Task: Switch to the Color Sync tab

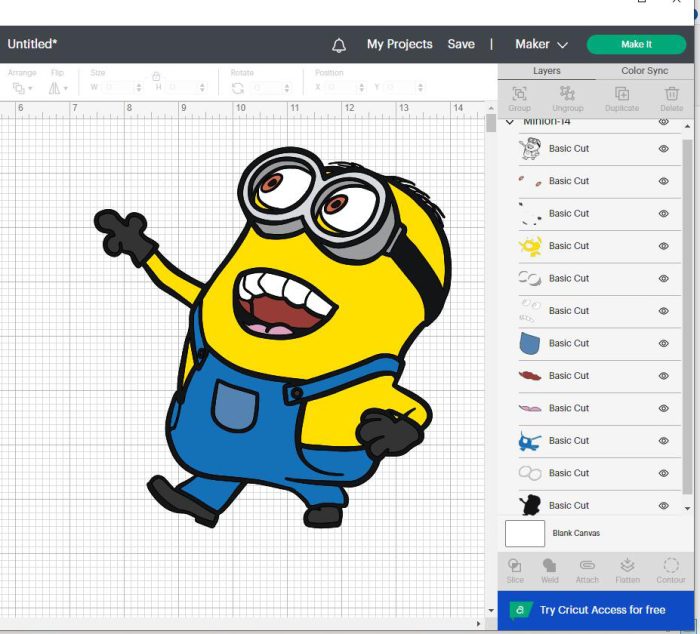Action: [644, 71]
